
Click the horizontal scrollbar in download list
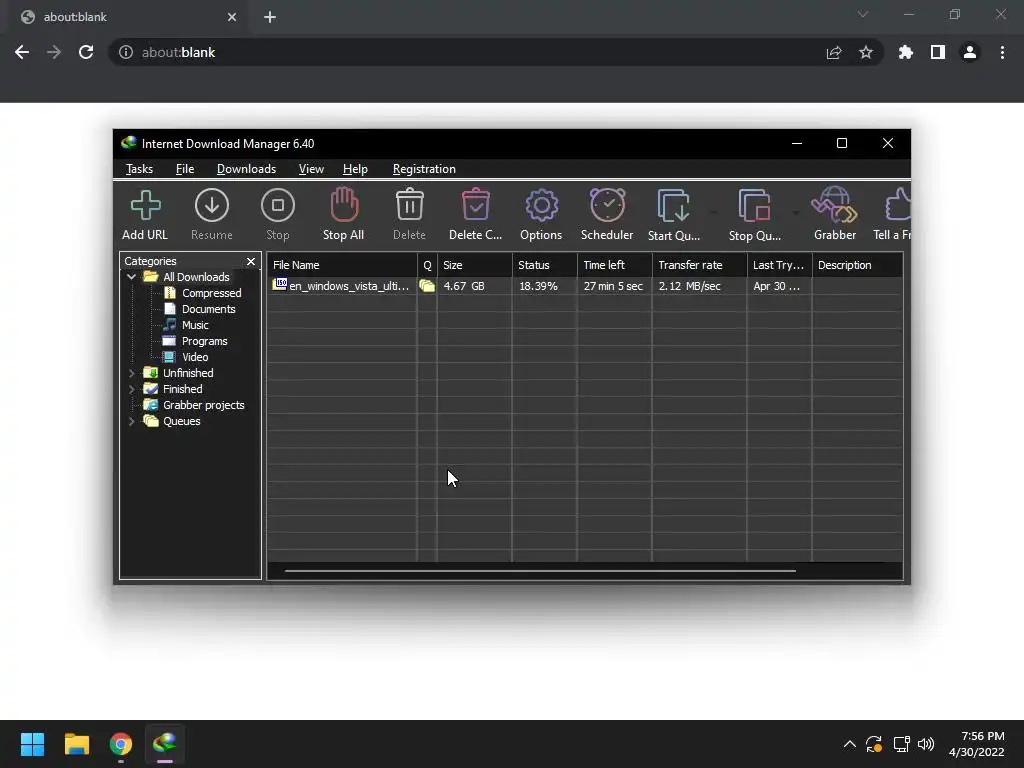pos(540,571)
